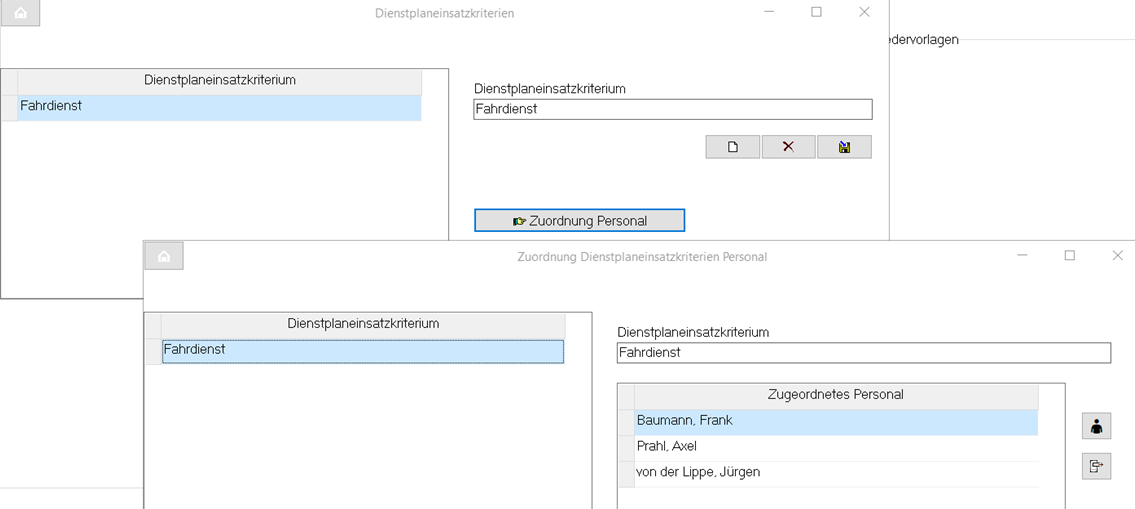Click the lower Dienstplaneinsatzkriterium text field
Viewport: 1135px width, 509px height.
pyautogui.click(x=864, y=353)
